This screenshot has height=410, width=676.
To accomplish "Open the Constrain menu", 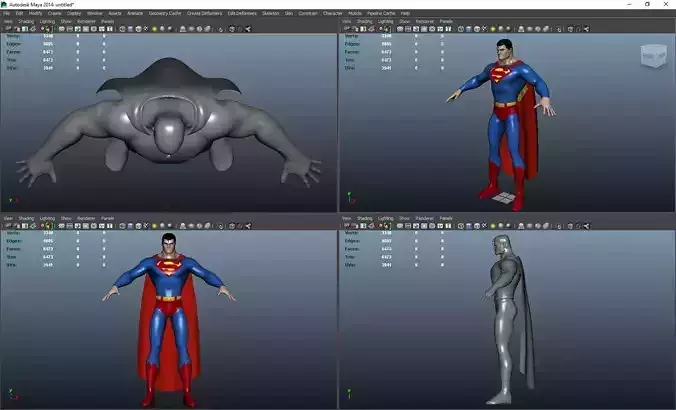I will tap(308, 13).
